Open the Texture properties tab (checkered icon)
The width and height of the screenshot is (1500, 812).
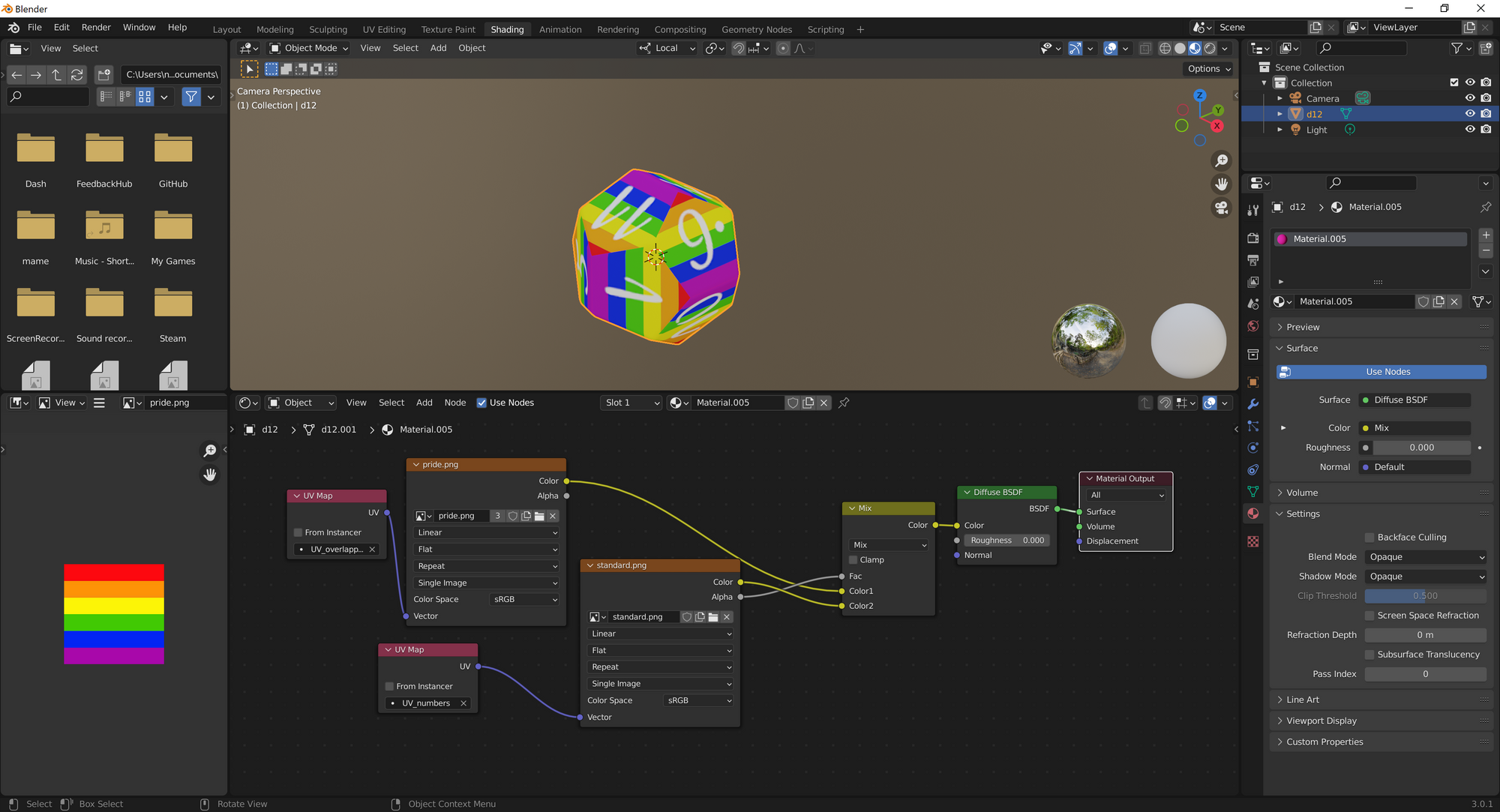tap(1252, 541)
